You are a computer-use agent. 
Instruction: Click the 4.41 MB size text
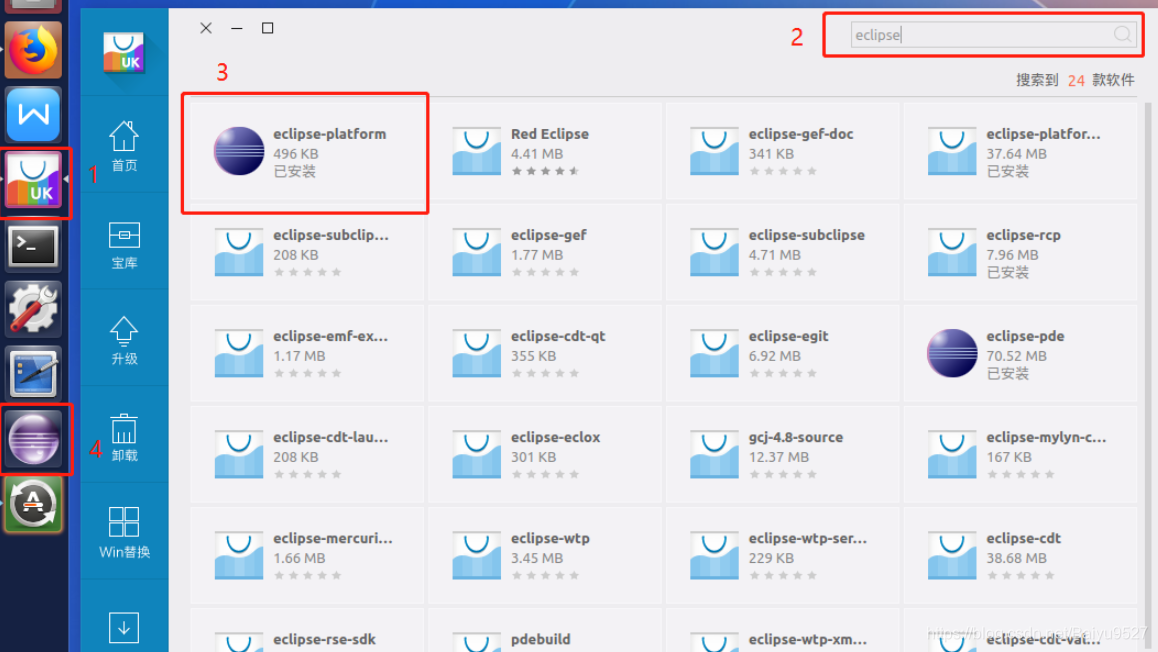537,154
